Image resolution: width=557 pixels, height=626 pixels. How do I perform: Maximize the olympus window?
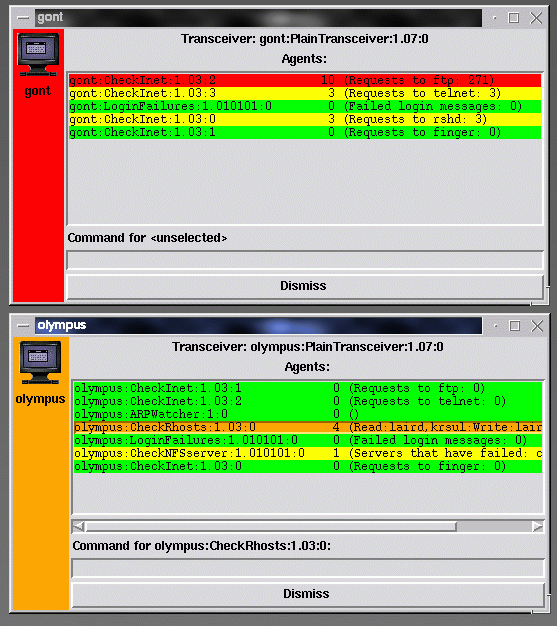(515, 326)
